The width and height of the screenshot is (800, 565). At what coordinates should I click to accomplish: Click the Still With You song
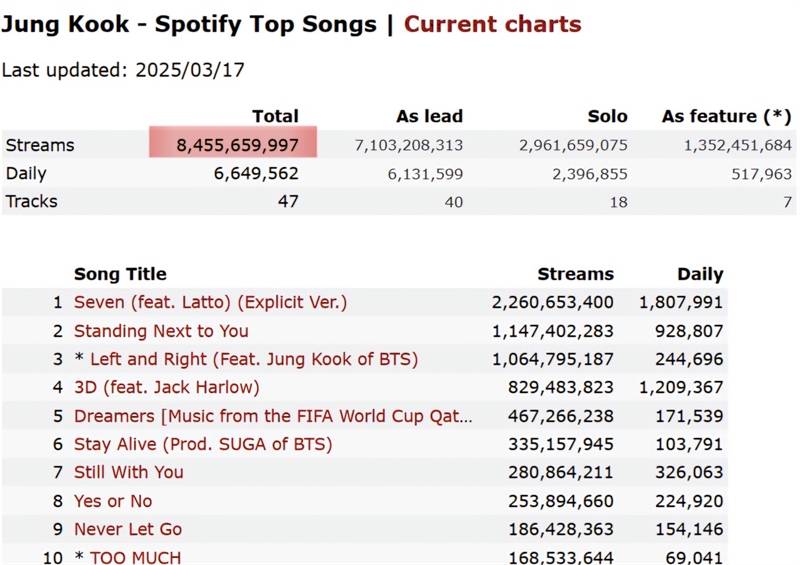[129, 472]
